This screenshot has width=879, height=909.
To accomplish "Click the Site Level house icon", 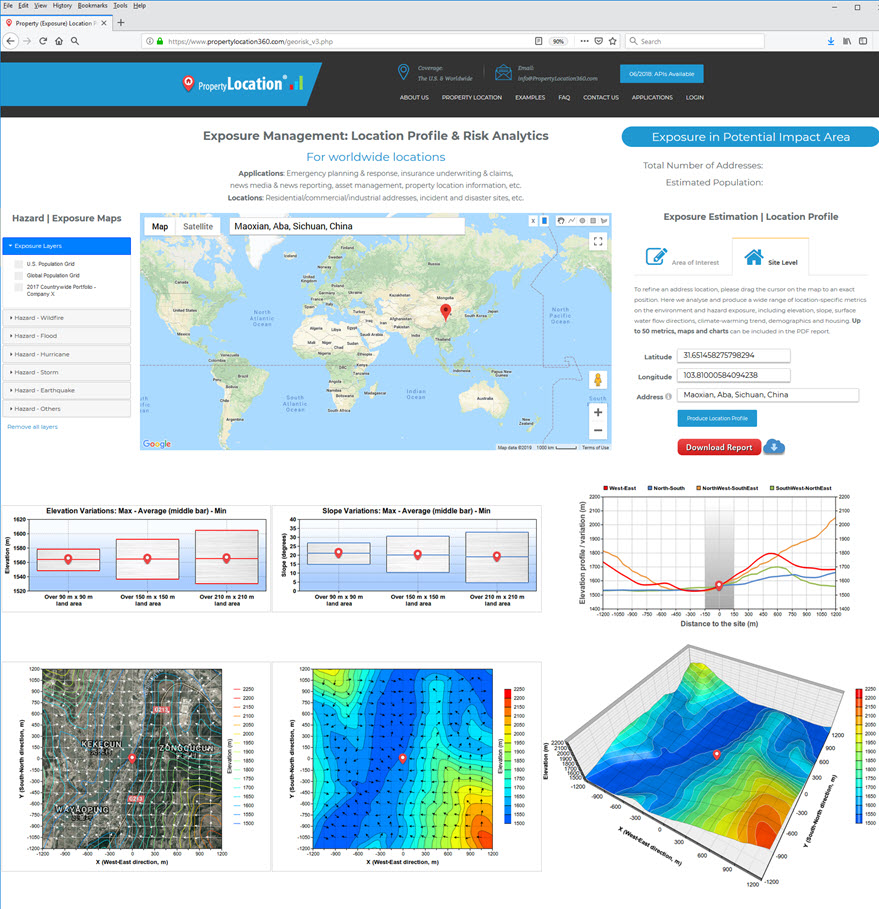I will pyautogui.click(x=753, y=256).
